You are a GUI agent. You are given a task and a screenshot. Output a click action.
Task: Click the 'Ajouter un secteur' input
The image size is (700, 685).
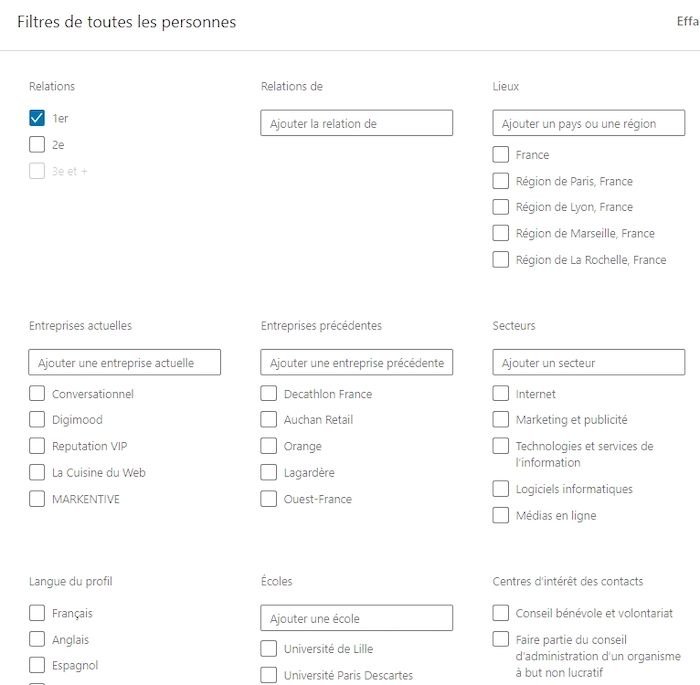588,362
